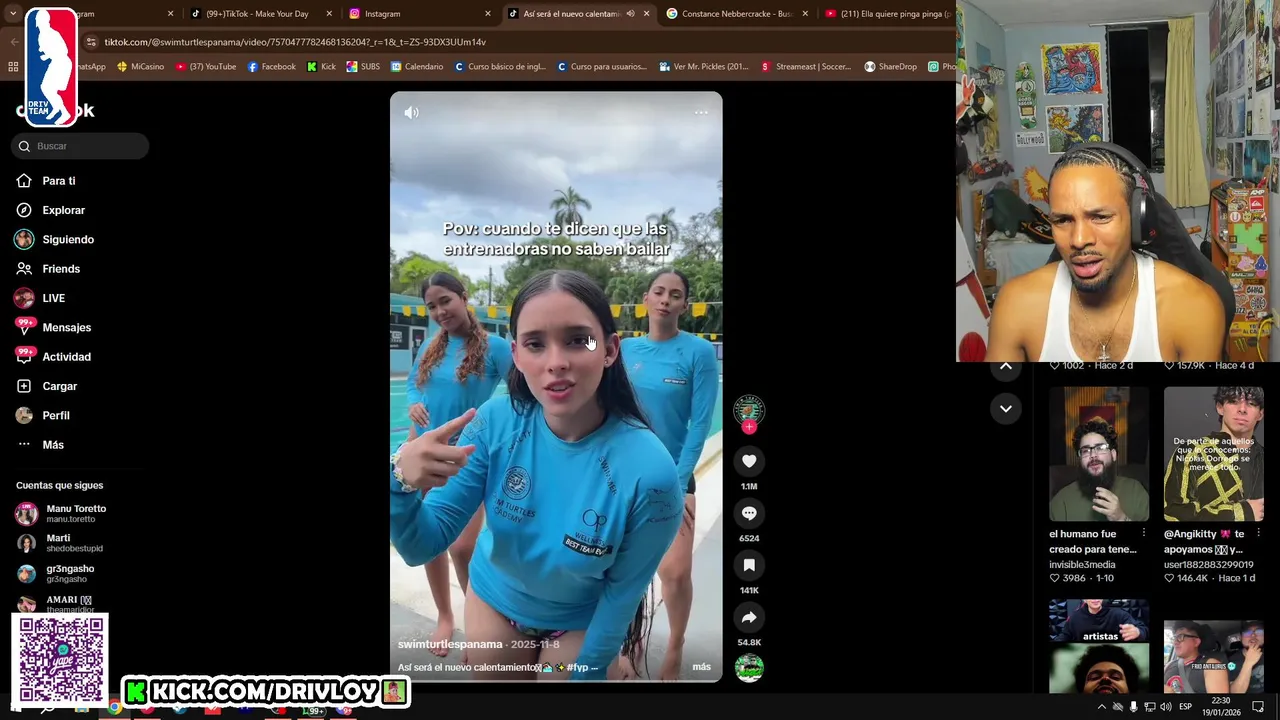Open comments showing 6524
The image size is (1280, 720).
pyautogui.click(x=749, y=513)
